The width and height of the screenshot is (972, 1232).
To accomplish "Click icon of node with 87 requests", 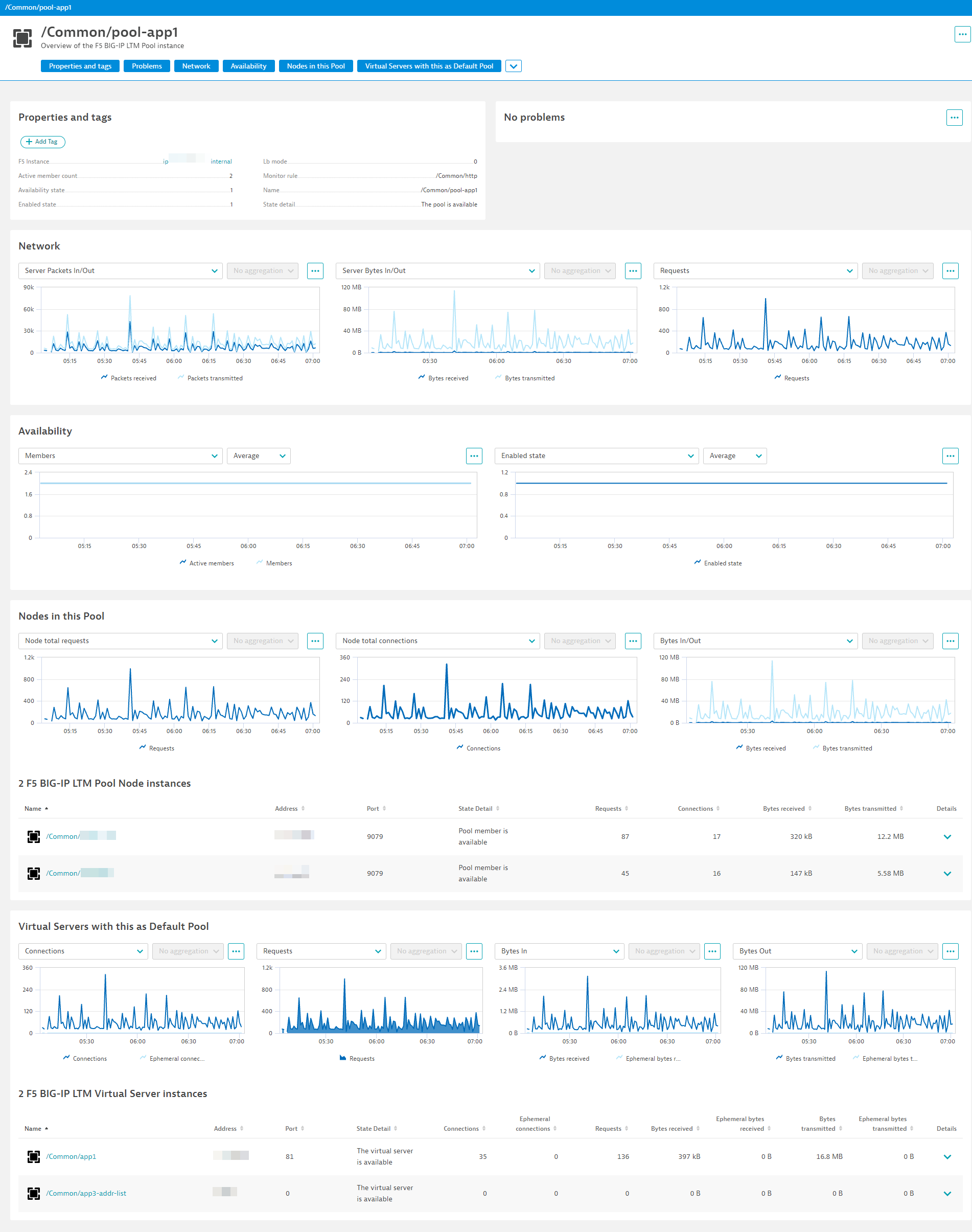I will pos(34,837).
